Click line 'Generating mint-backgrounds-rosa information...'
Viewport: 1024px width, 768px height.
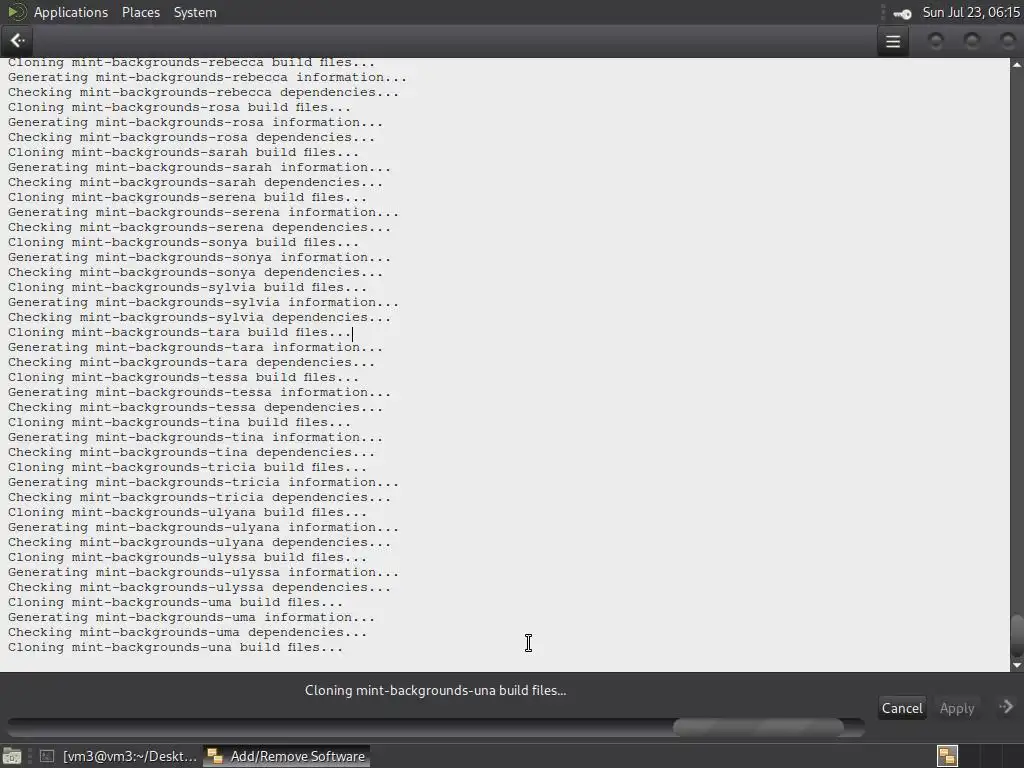tap(195, 123)
